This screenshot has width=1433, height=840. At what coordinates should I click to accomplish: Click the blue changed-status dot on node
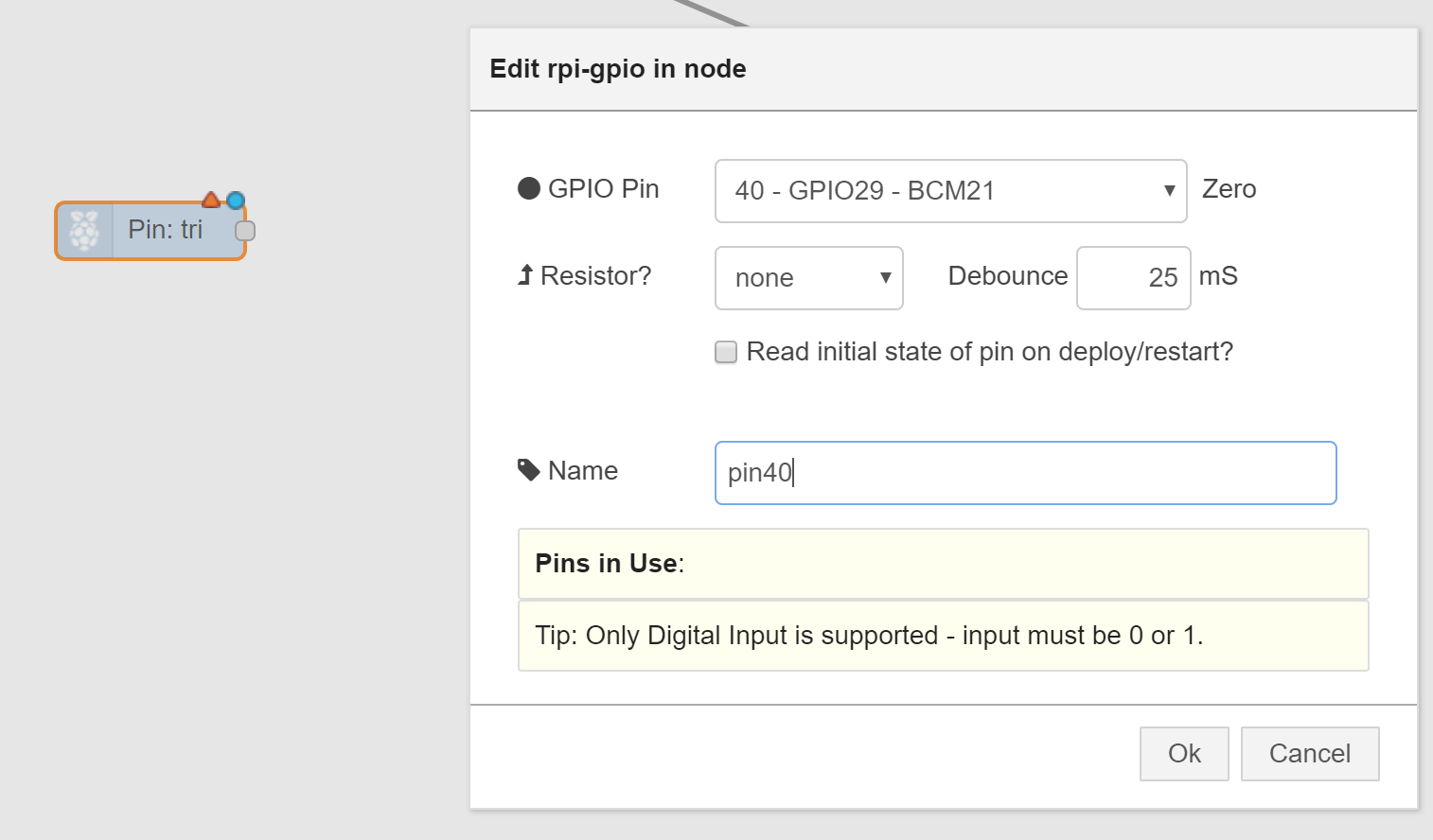coord(236,200)
